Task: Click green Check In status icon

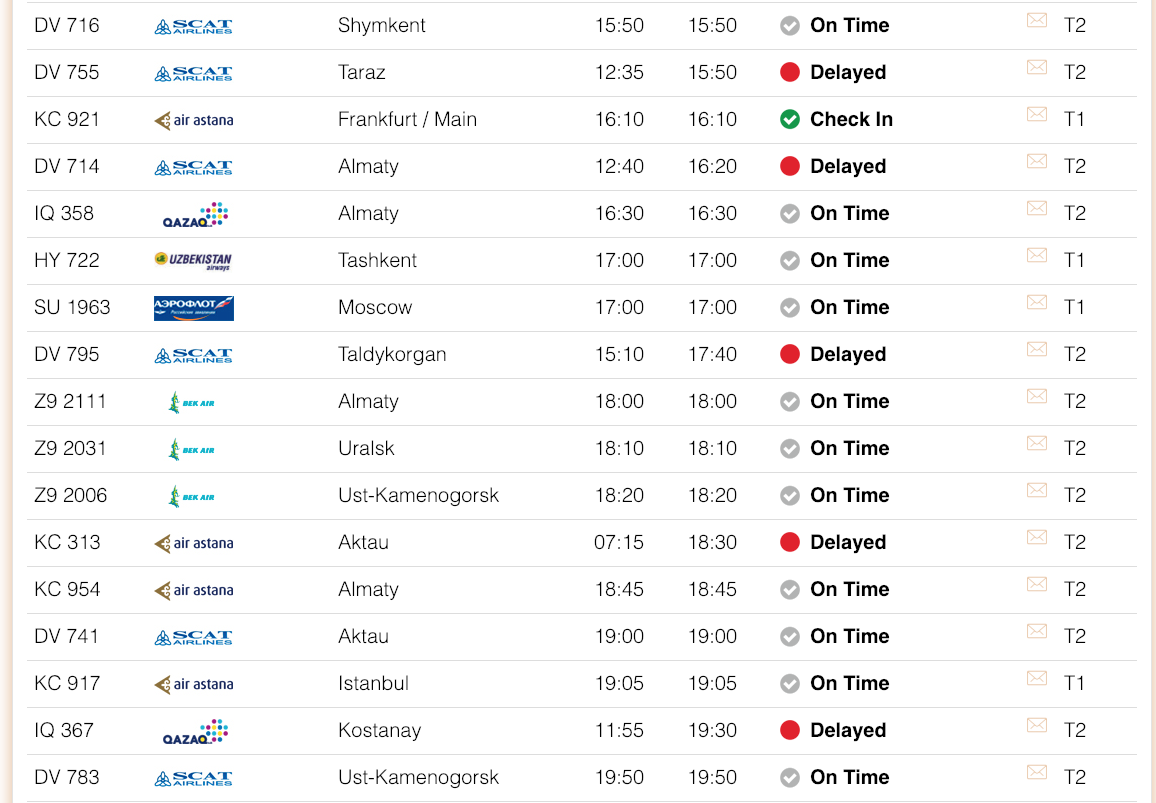Action: [790, 119]
